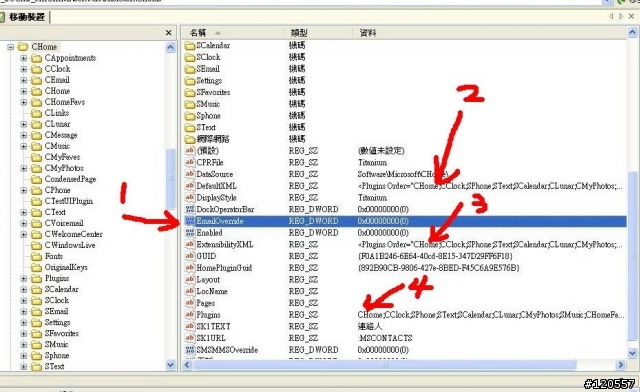
Task: Expand the CAppointments tree node
Action: [x=24, y=58]
